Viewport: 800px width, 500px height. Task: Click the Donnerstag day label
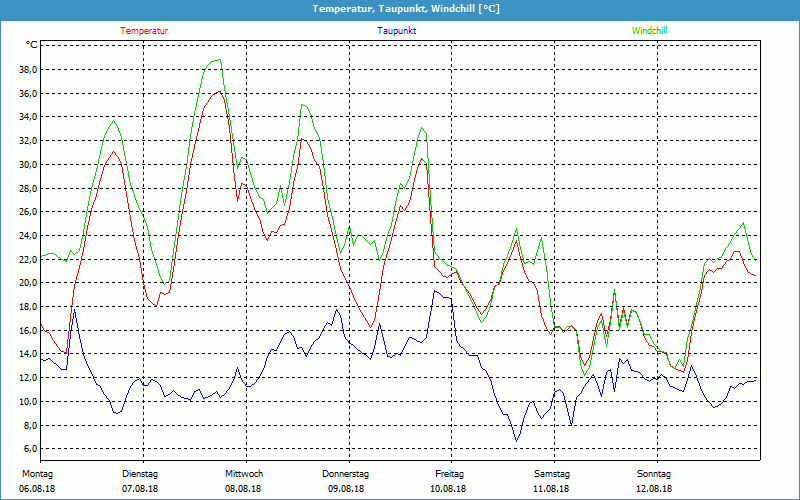pos(345,474)
